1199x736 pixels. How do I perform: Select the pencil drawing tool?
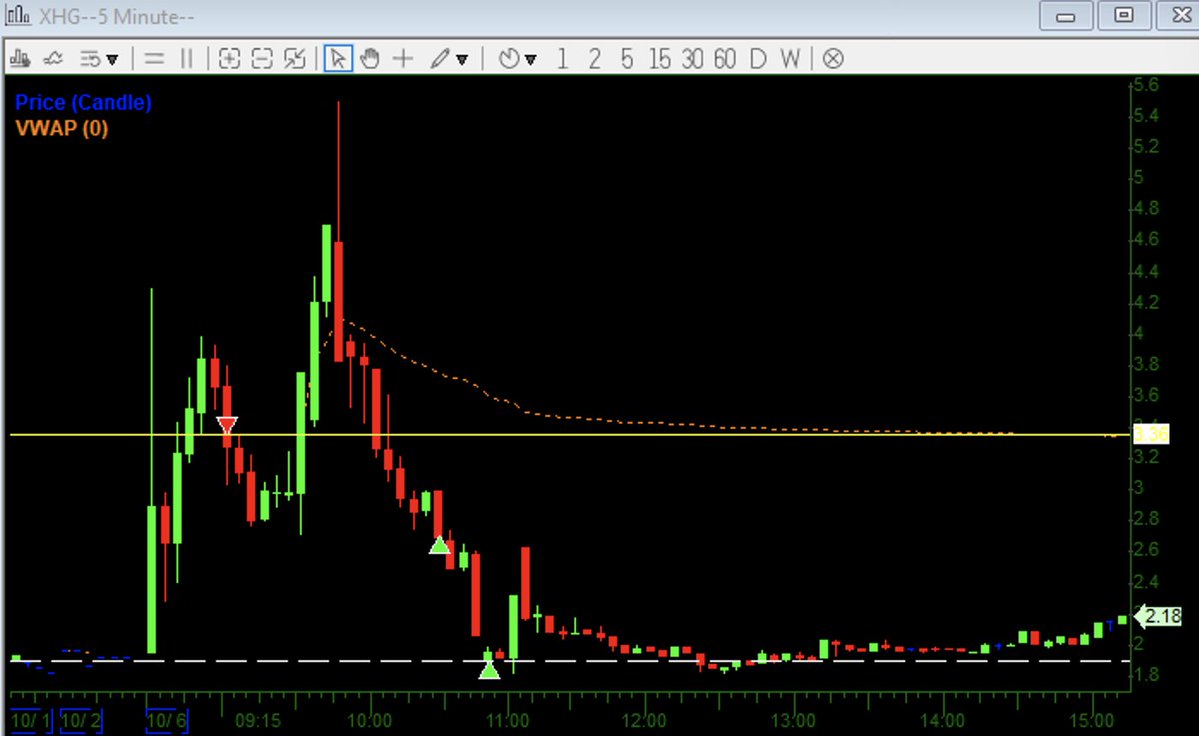click(440, 59)
